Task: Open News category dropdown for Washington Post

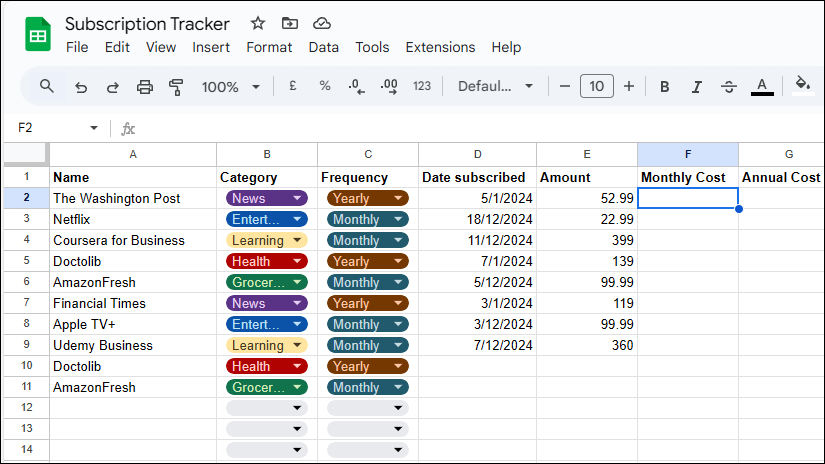Action: [x=267, y=198]
